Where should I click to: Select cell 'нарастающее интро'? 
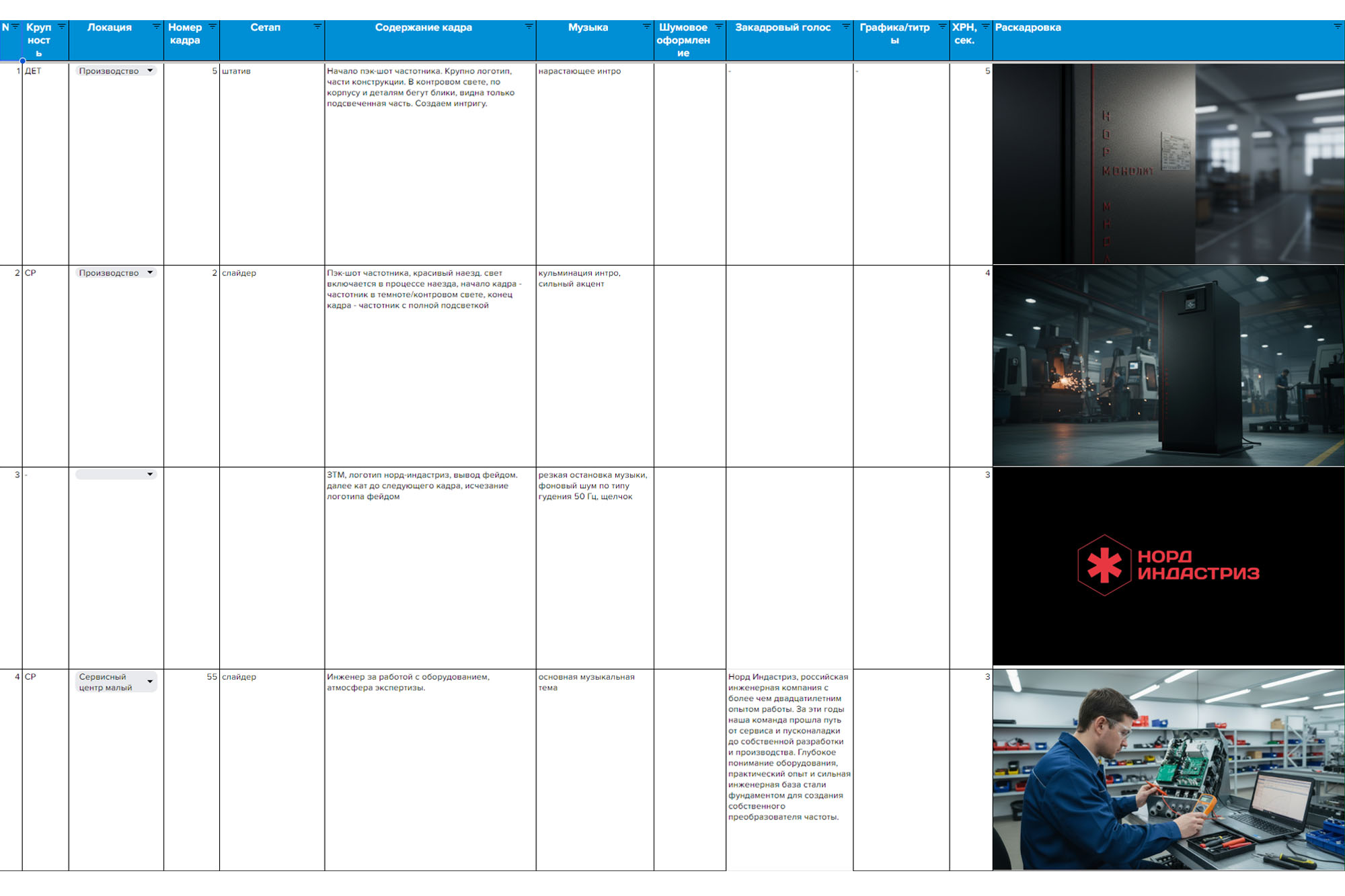tap(595, 164)
